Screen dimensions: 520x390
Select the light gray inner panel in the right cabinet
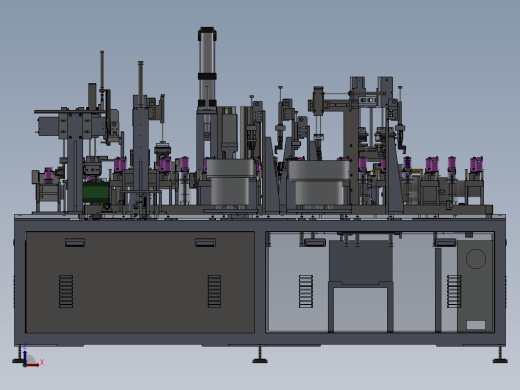[x=360, y=310]
